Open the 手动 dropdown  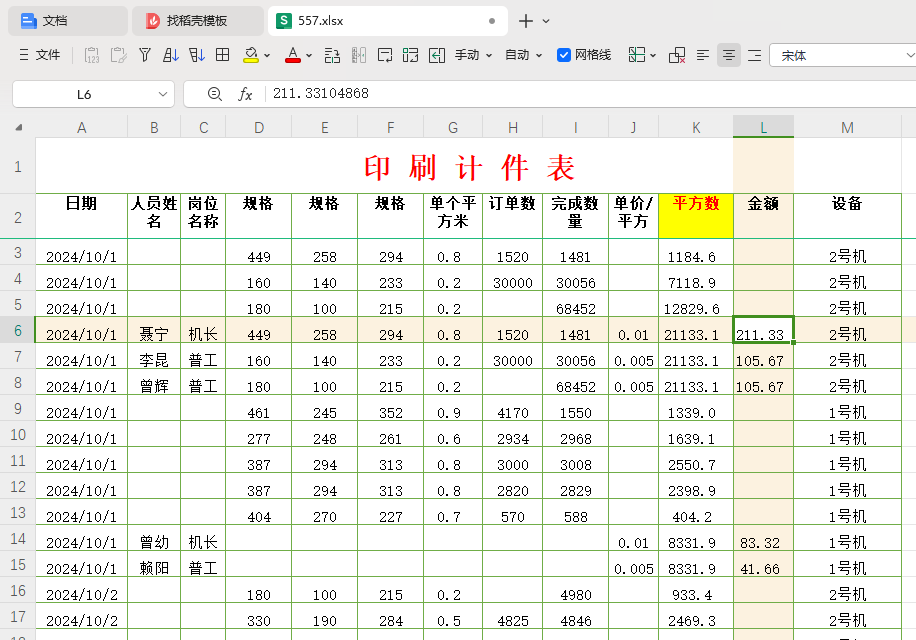coord(473,55)
